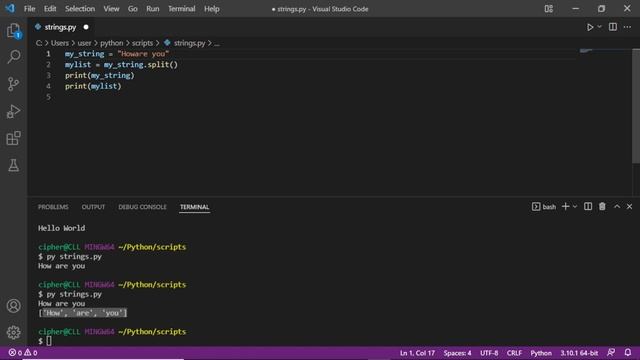This screenshot has height=360, width=640.
Task: Switch to the Debug Console tab
Action: (142, 207)
